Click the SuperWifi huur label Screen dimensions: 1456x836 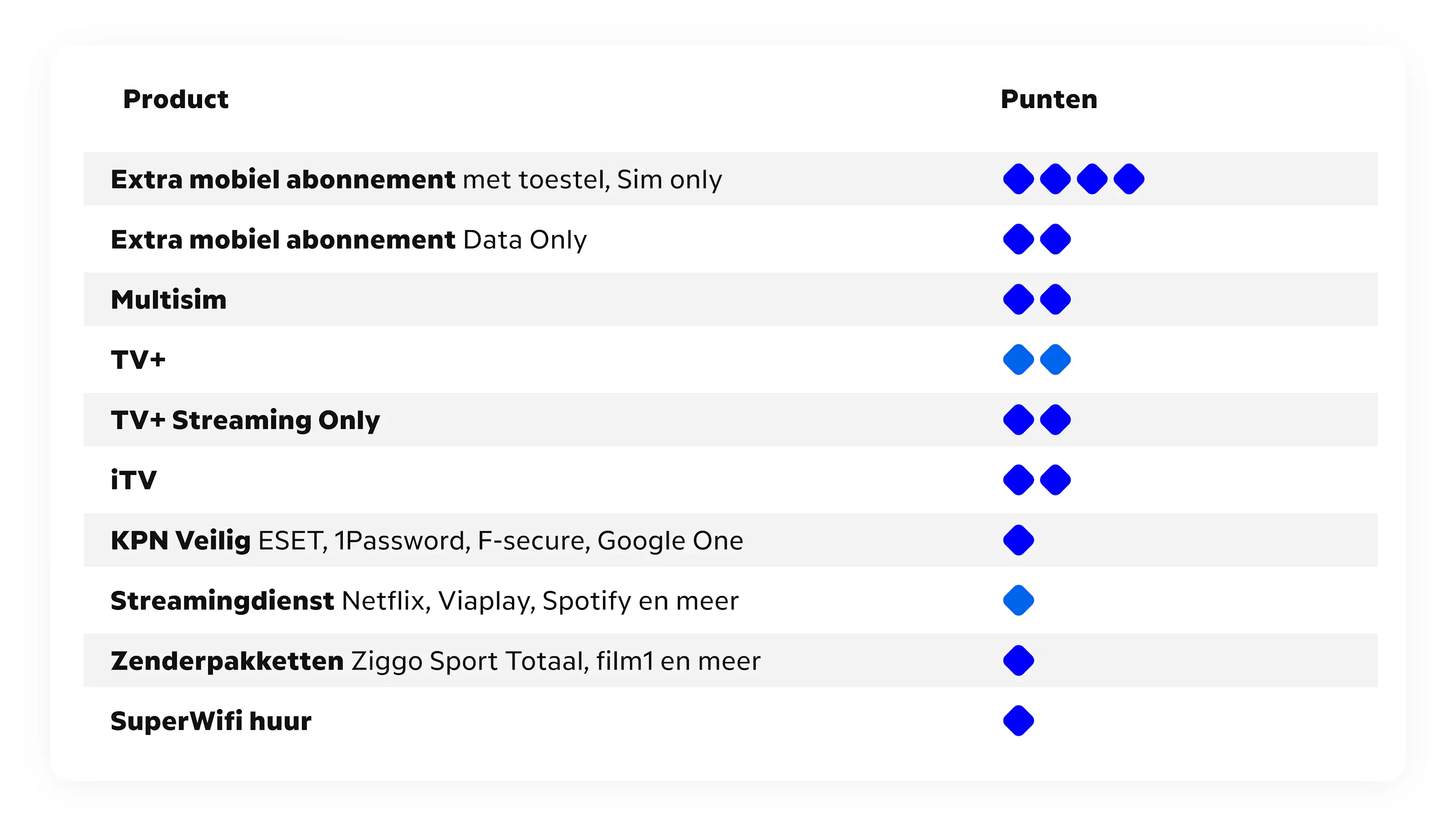211,721
